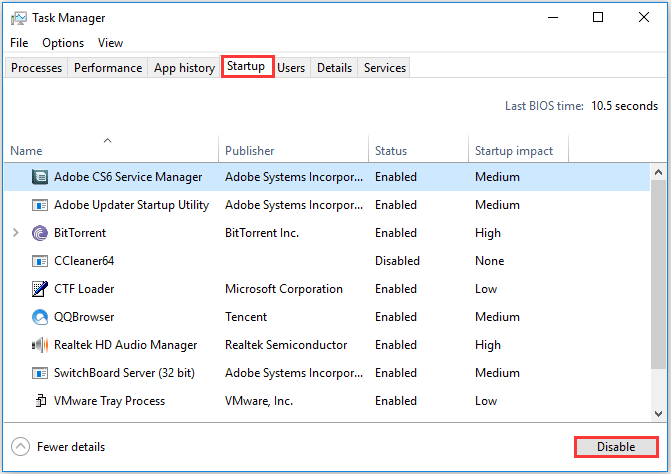
Task: Sort by Publisher column header
Action: tap(294, 150)
